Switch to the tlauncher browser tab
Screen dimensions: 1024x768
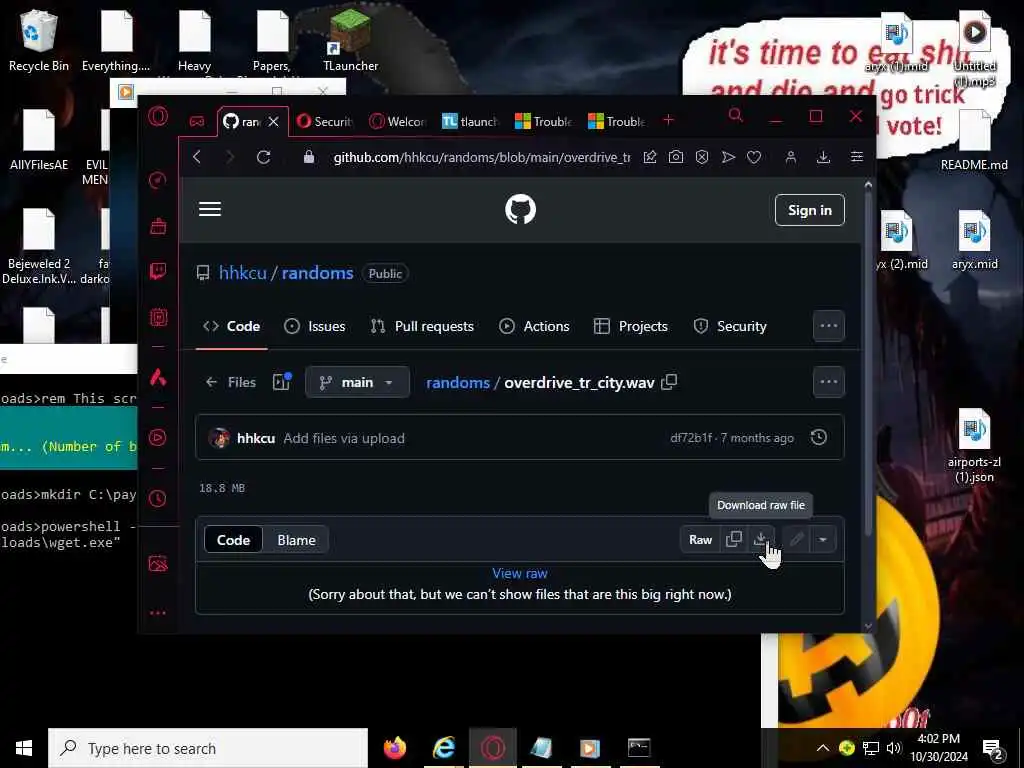pos(470,121)
